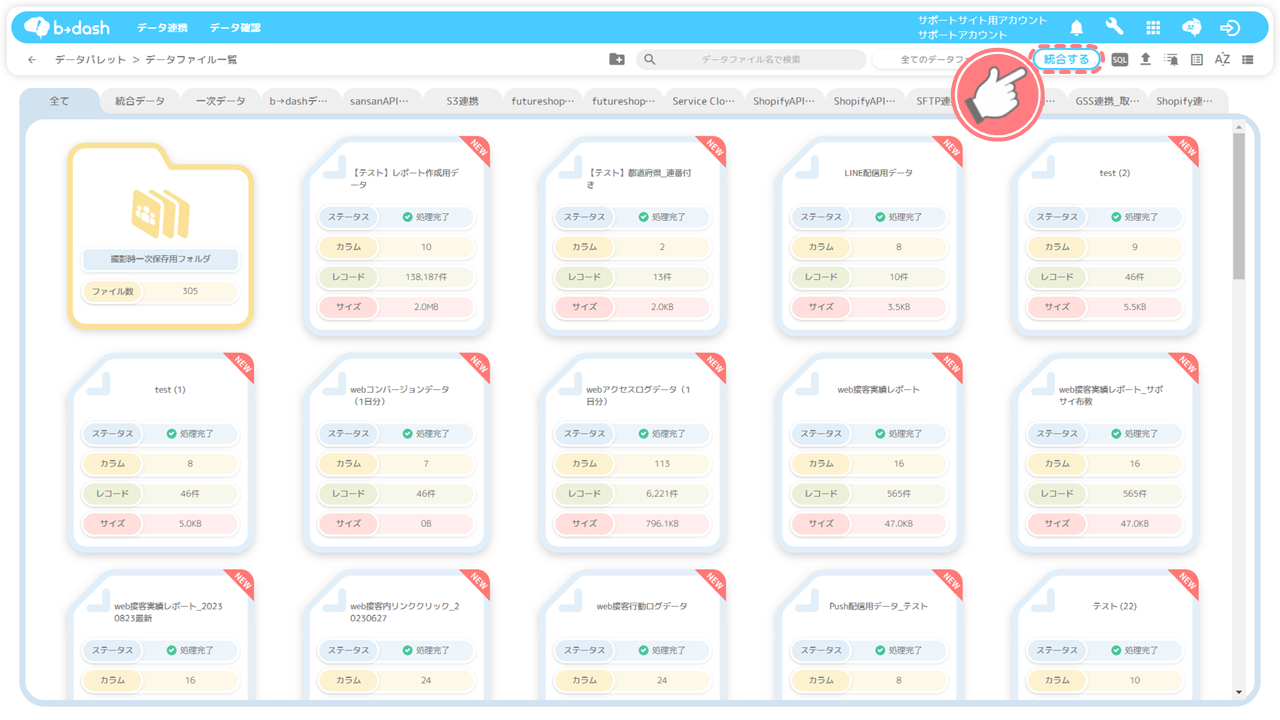Open the web接客実績レポート_20230823最新 card
The height and width of the screenshot is (720, 1280).
point(160,635)
